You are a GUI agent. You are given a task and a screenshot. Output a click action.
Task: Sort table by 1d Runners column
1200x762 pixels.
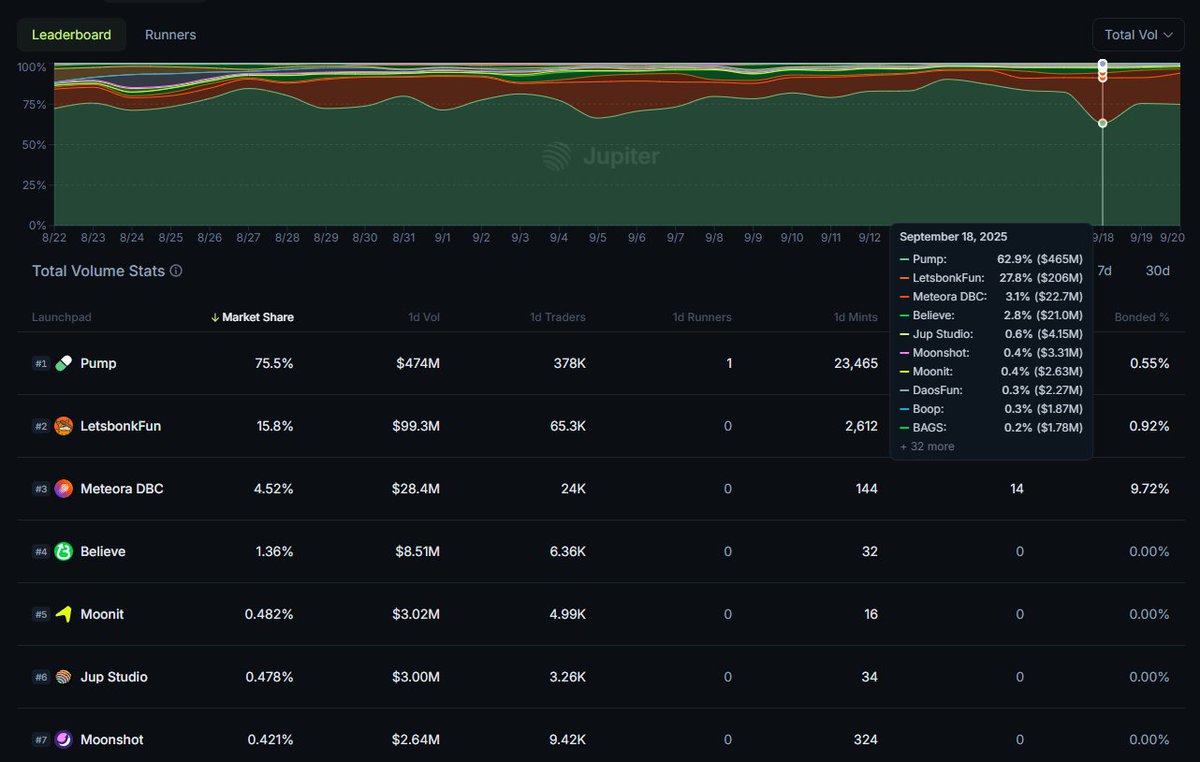point(702,317)
